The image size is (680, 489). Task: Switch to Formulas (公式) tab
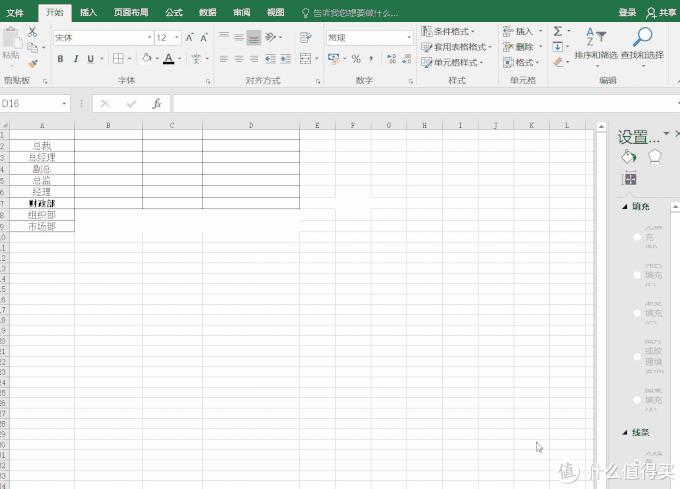[173, 13]
